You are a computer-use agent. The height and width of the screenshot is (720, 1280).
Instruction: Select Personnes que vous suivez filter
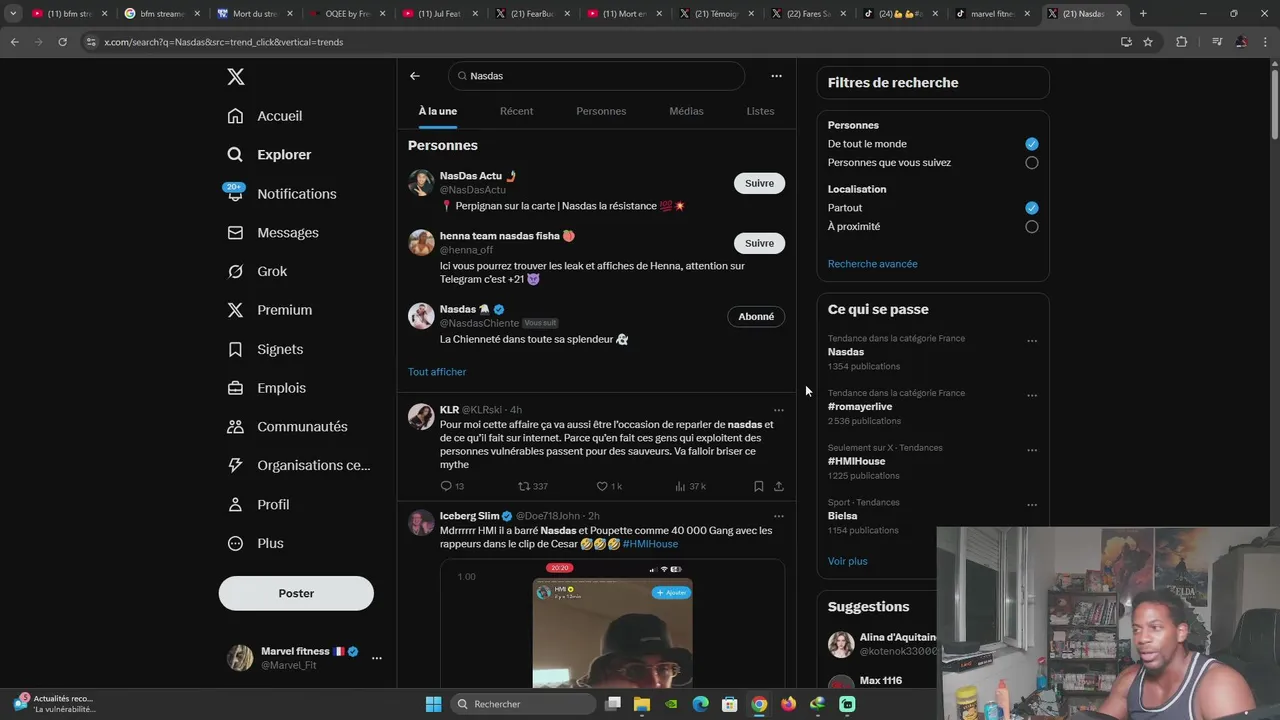1032,163
